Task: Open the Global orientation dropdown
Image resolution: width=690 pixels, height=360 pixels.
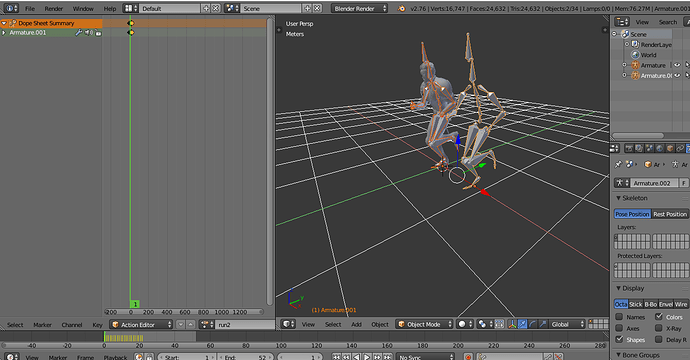Action: (568, 324)
